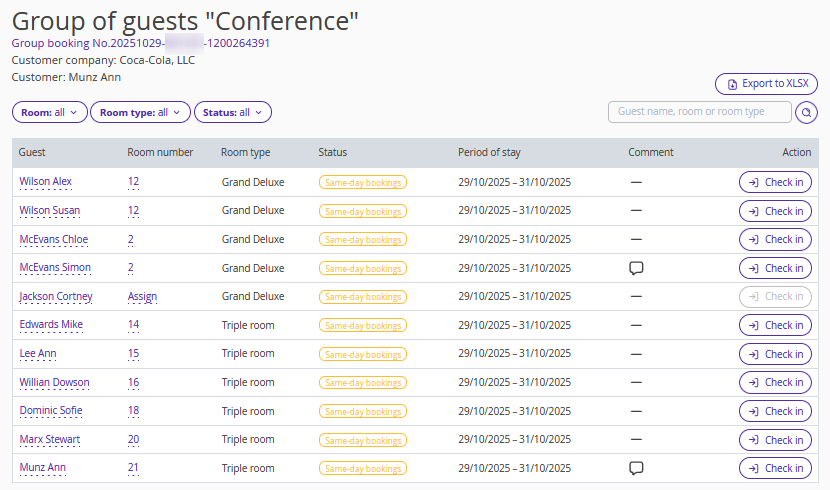Check in guest Edwards Mike
Viewport: 830px width, 490px height.
pos(775,325)
